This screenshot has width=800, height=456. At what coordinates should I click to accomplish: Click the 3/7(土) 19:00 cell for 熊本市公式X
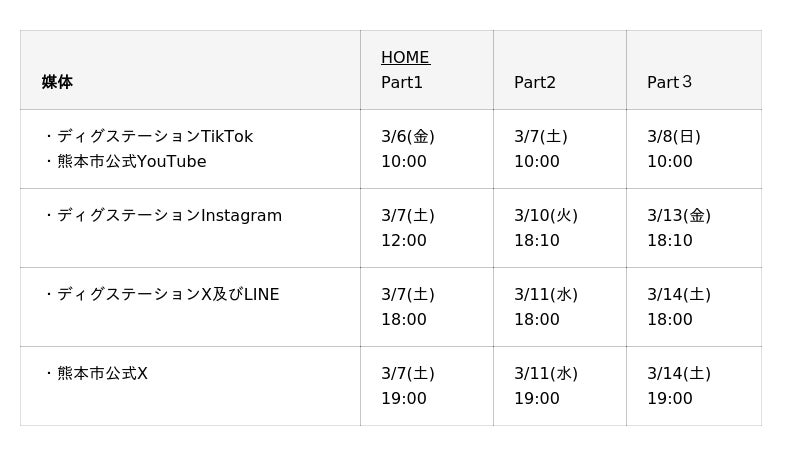(408, 386)
